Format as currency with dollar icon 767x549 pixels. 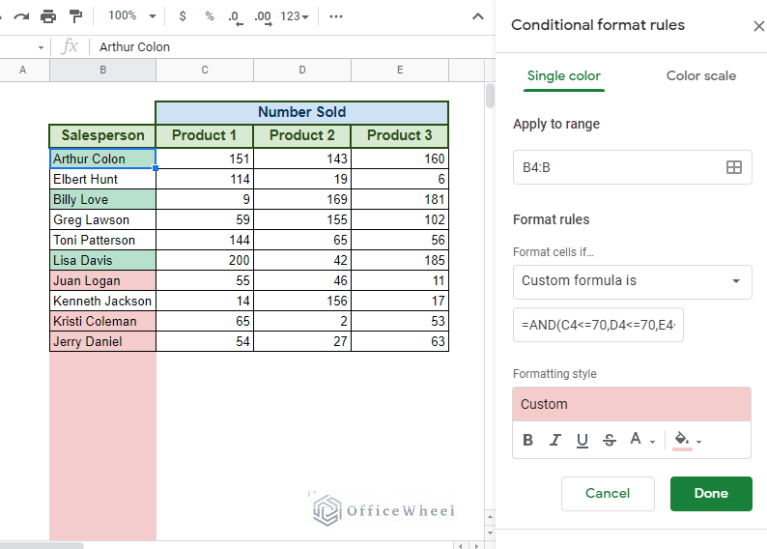(181, 16)
